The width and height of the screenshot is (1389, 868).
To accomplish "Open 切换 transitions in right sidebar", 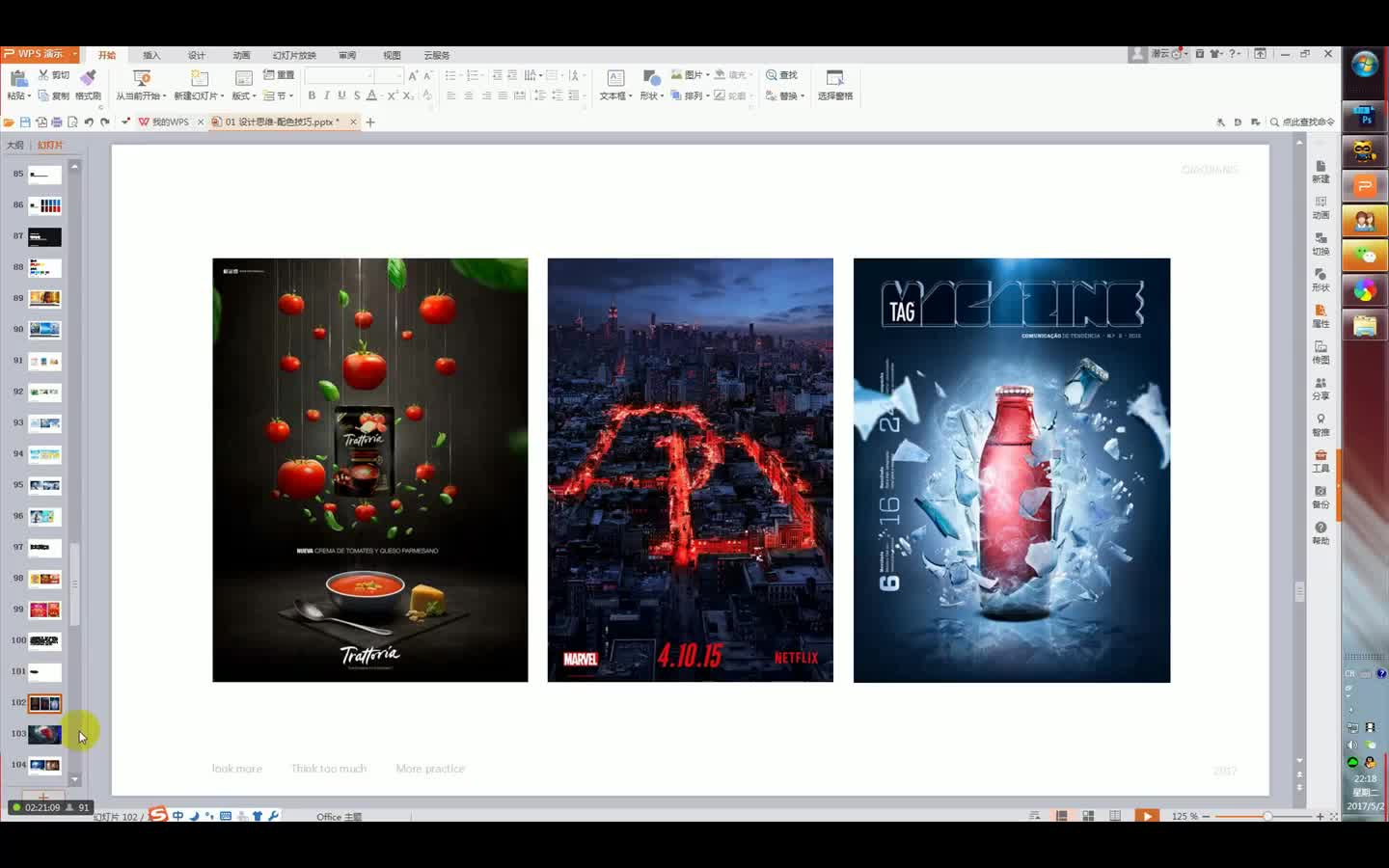I will pos(1321,244).
